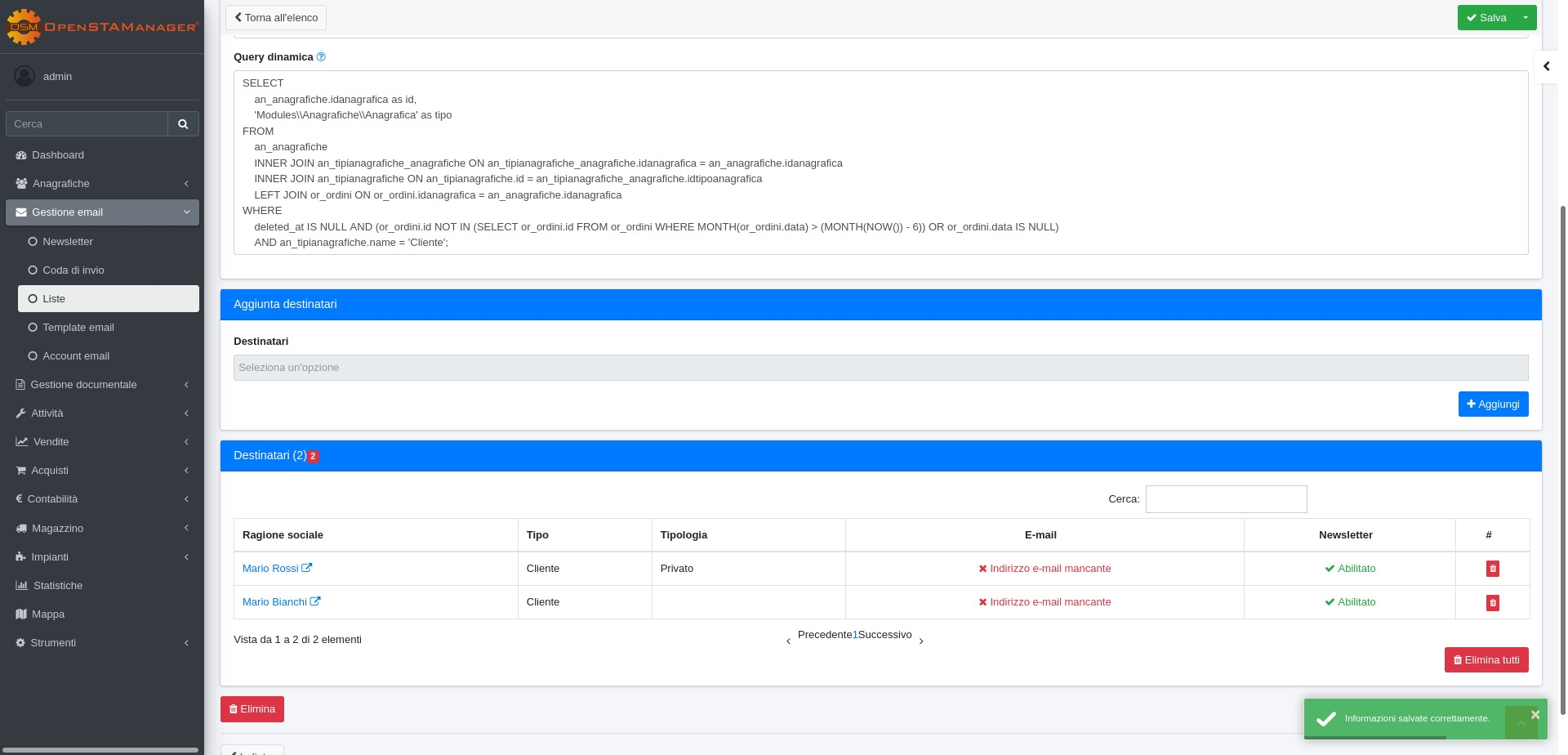
Task: Click the admin user avatar icon
Action: pos(24,76)
